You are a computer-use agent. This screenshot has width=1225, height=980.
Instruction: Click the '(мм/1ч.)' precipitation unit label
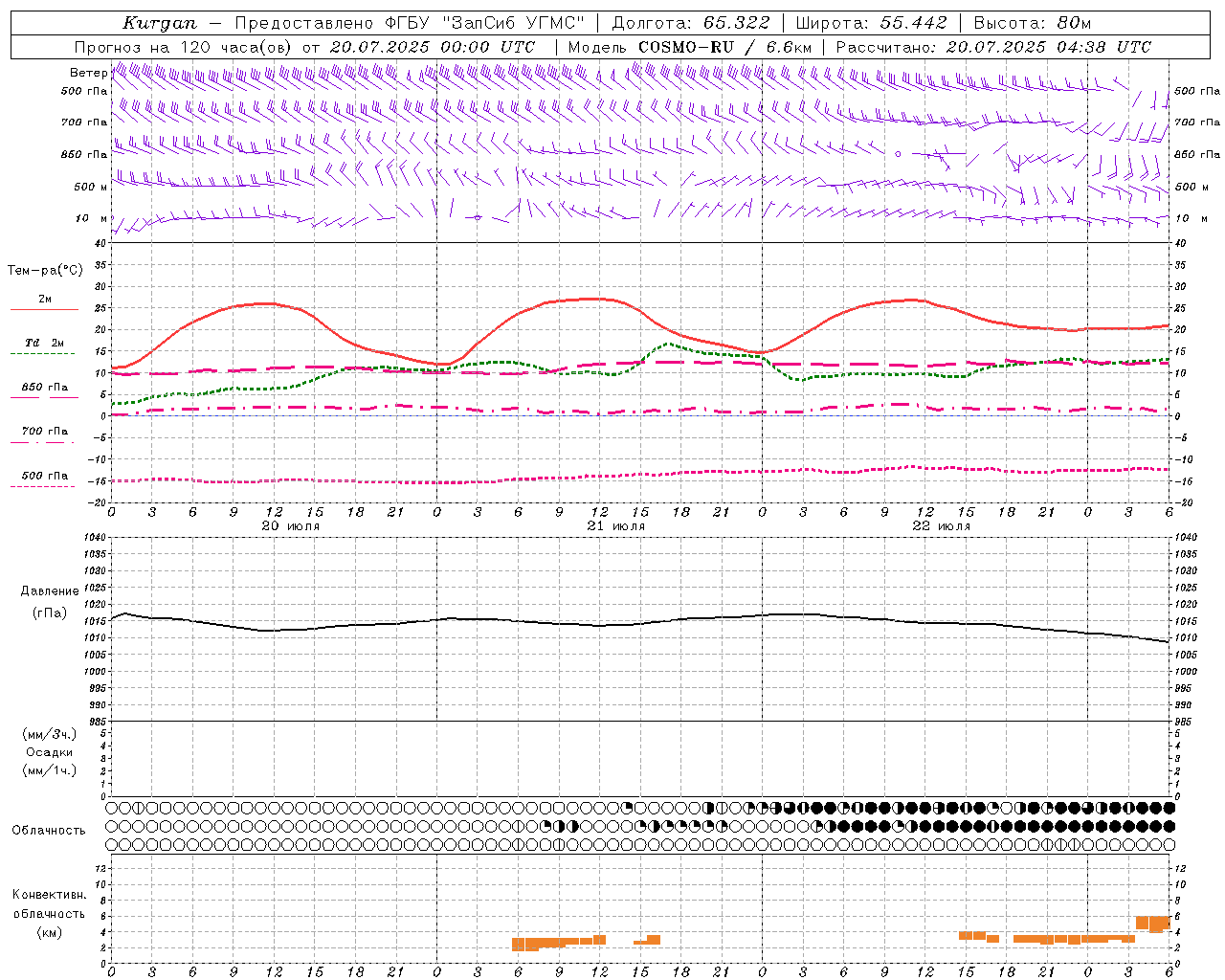(50, 770)
